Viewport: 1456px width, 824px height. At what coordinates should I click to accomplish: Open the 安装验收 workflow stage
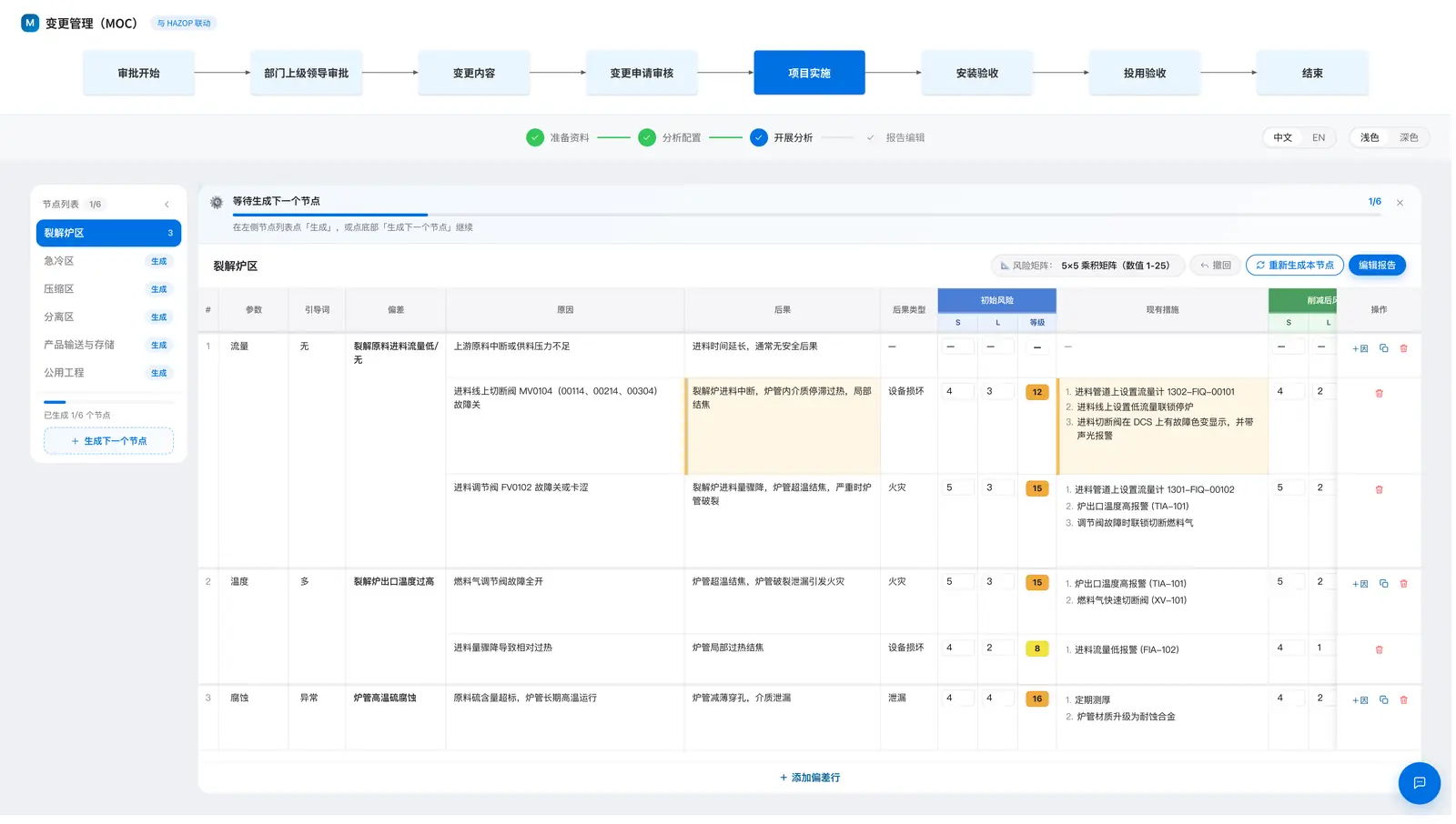(x=977, y=73)
